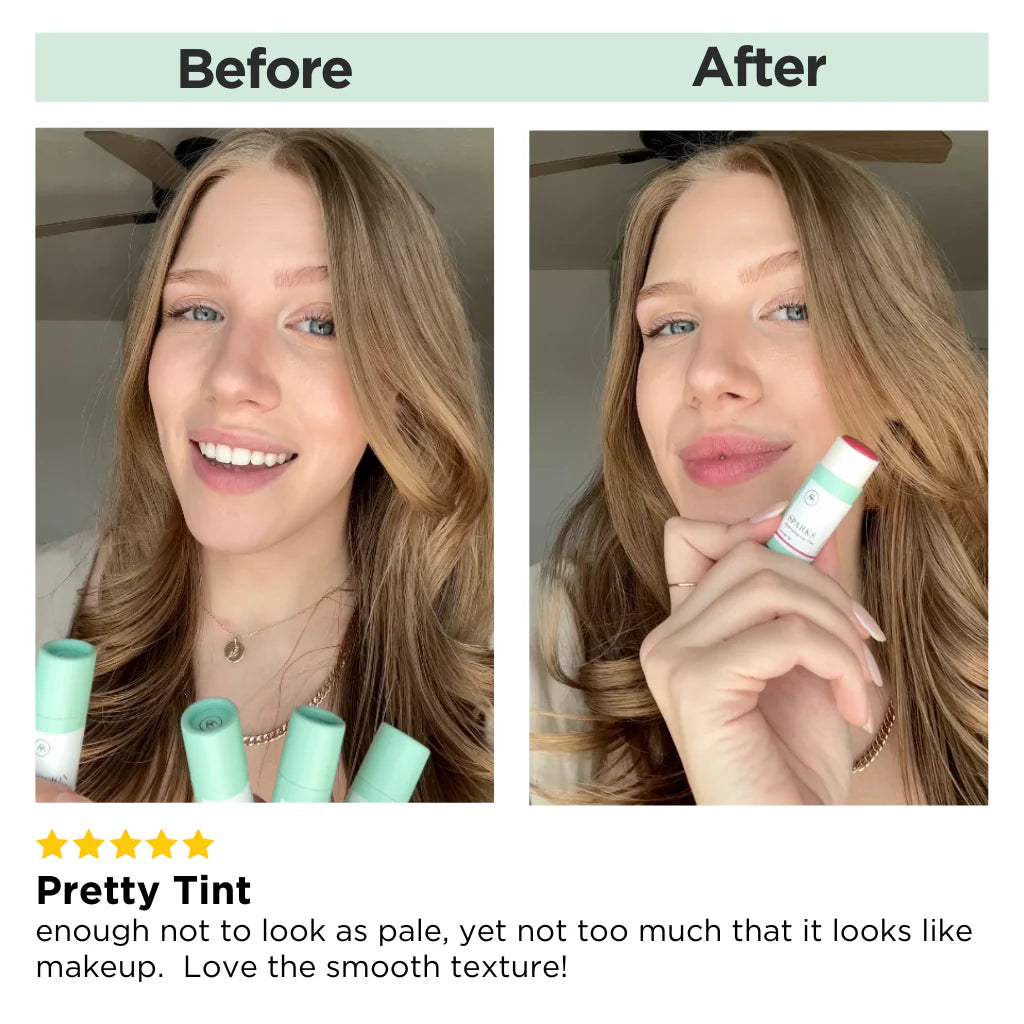
Task: Click the round pendant on the necklace
Action: 233,650
